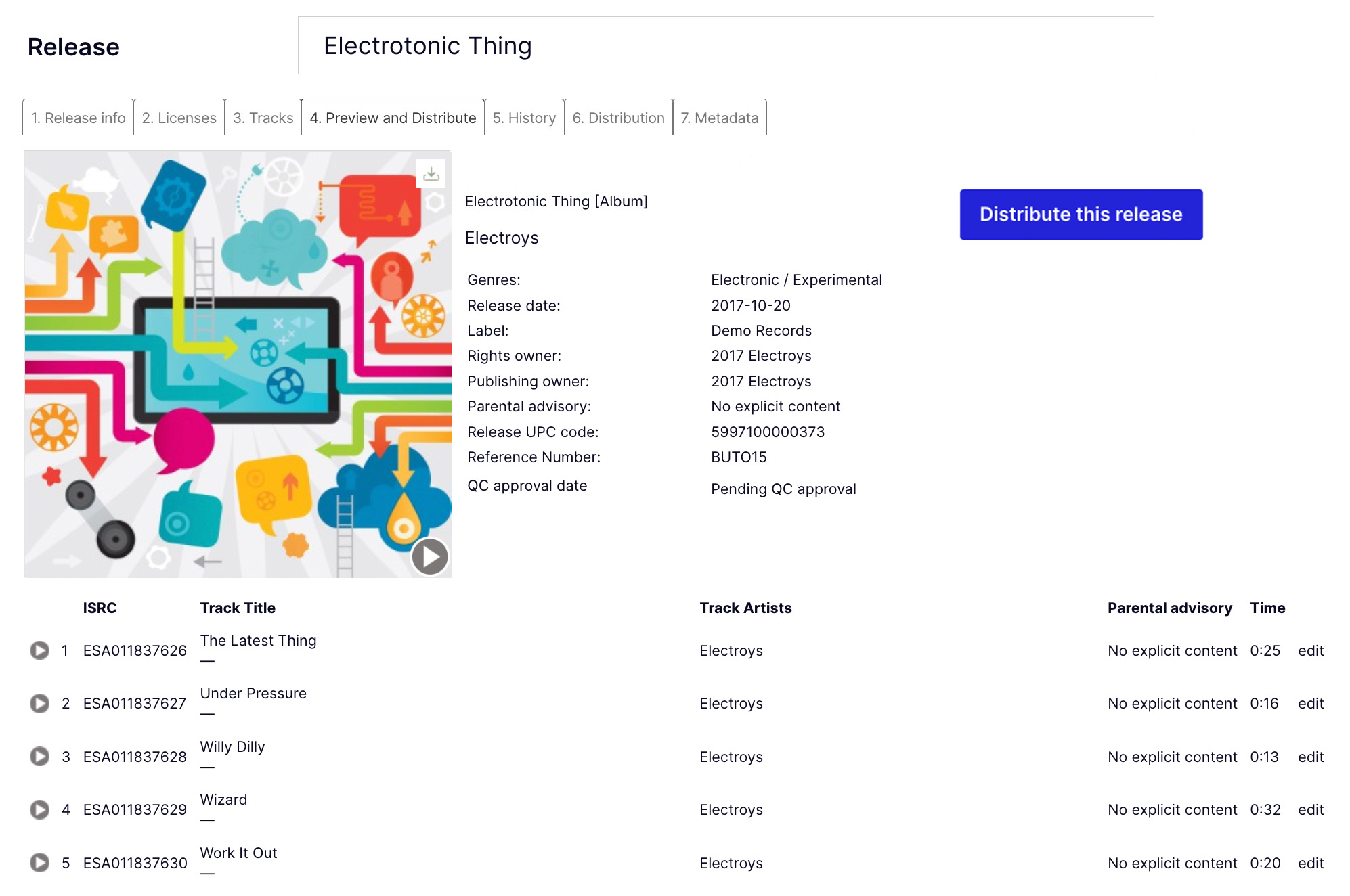Screen dimensions: 1350x896
Task: Switch to the Metadata tab
Action: [718, 117]
